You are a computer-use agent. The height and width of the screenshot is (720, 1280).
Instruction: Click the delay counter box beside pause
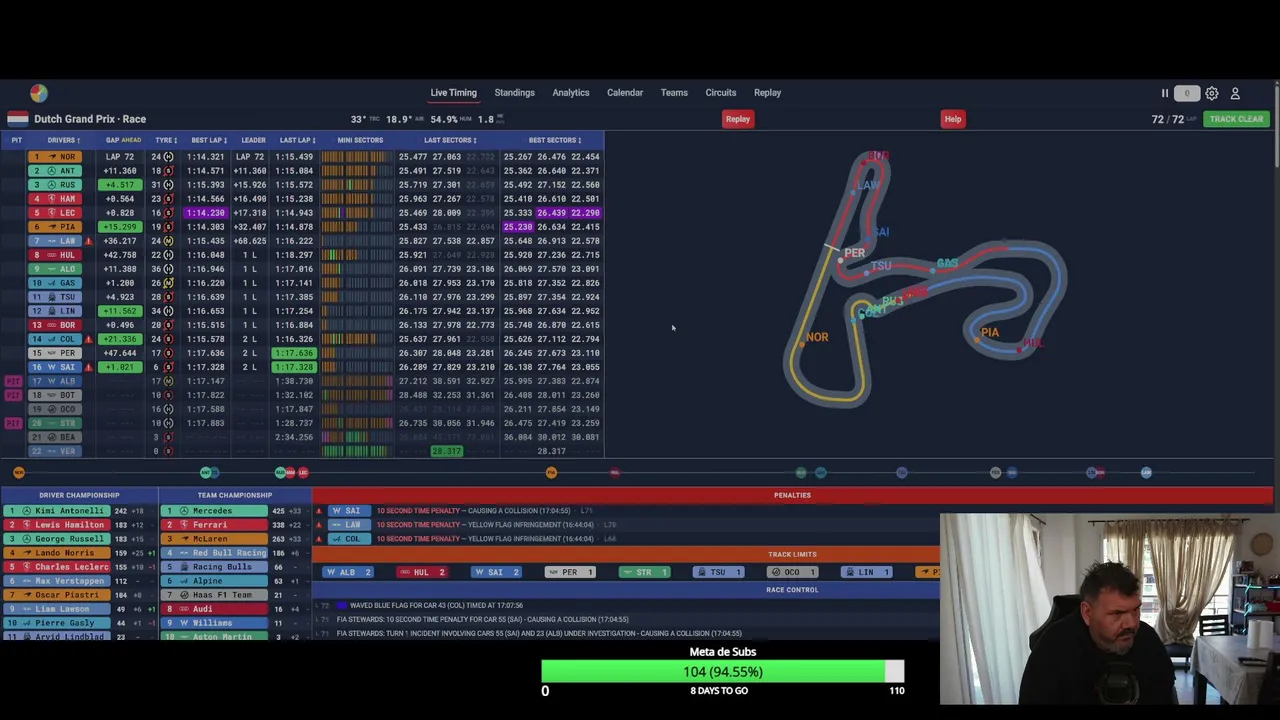pos(1187,93)
